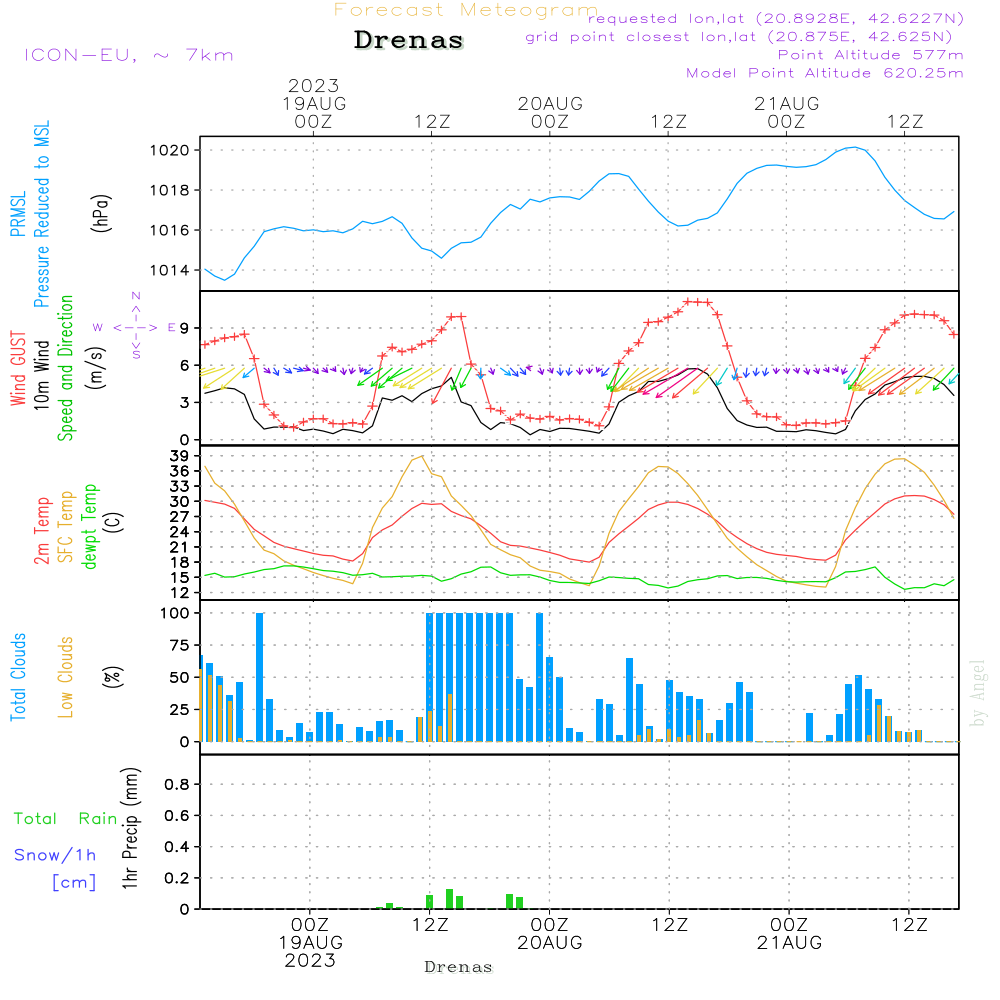Click the Snow/1h legend label
Screen dimensions: 1000x1000
click(56, 855)
